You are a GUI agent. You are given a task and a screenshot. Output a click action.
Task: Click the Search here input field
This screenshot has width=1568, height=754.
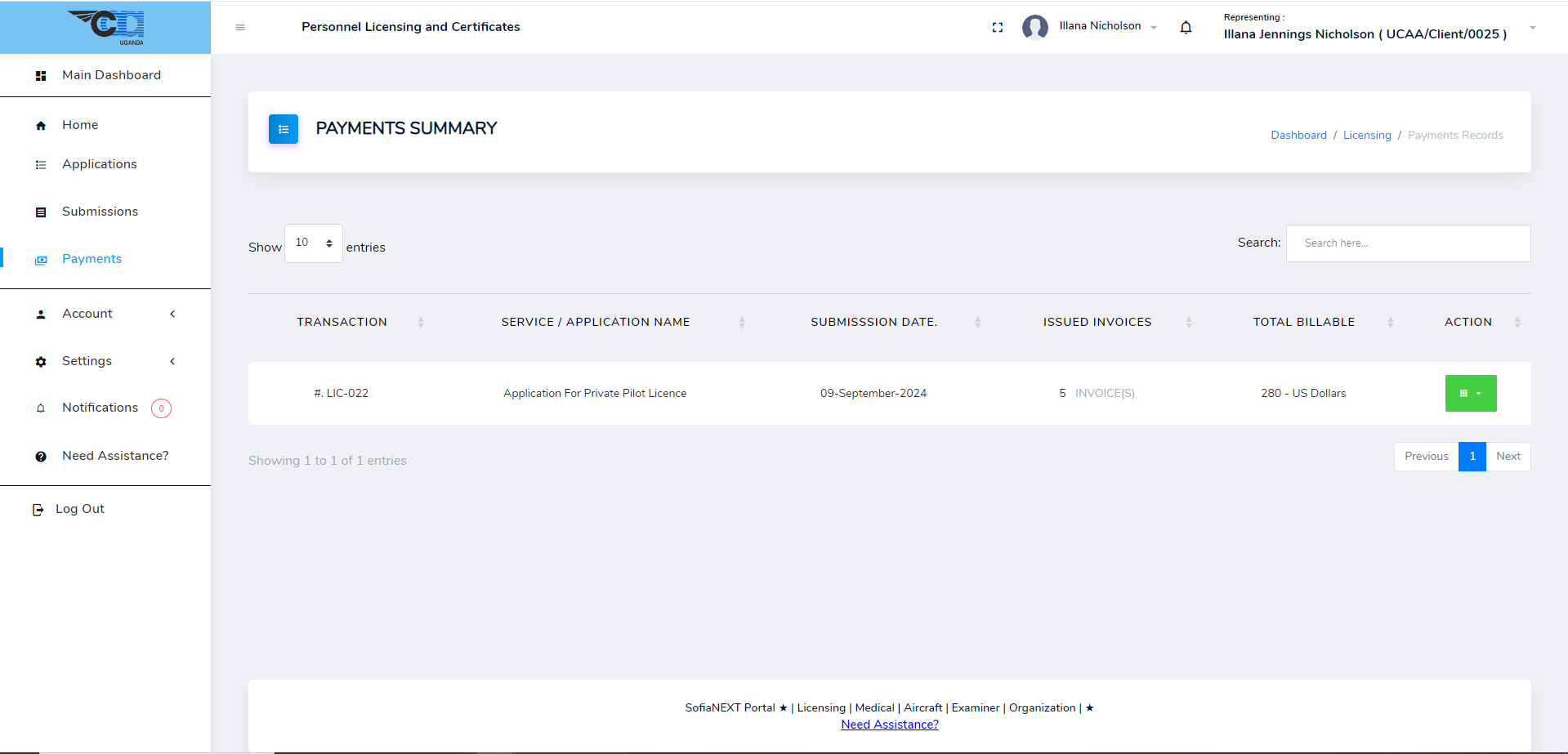click(x=1407, y=243)
